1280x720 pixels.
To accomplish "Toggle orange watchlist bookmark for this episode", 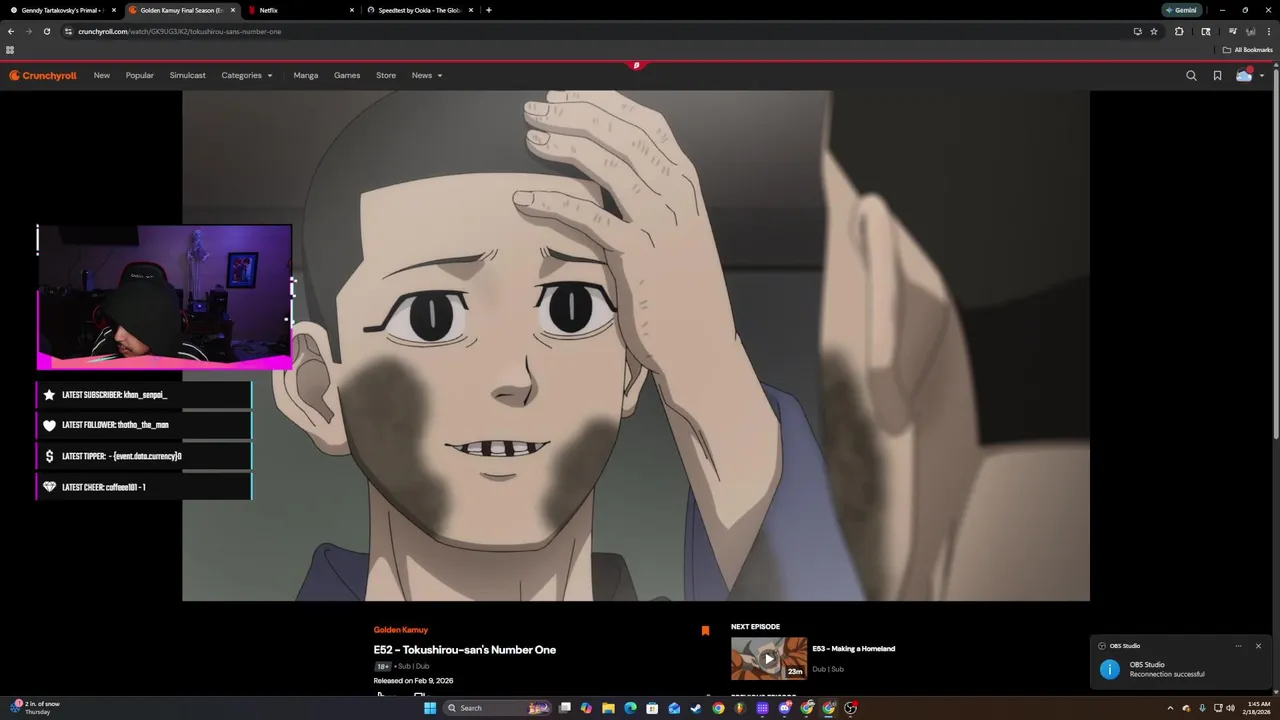I will [705, 631].
